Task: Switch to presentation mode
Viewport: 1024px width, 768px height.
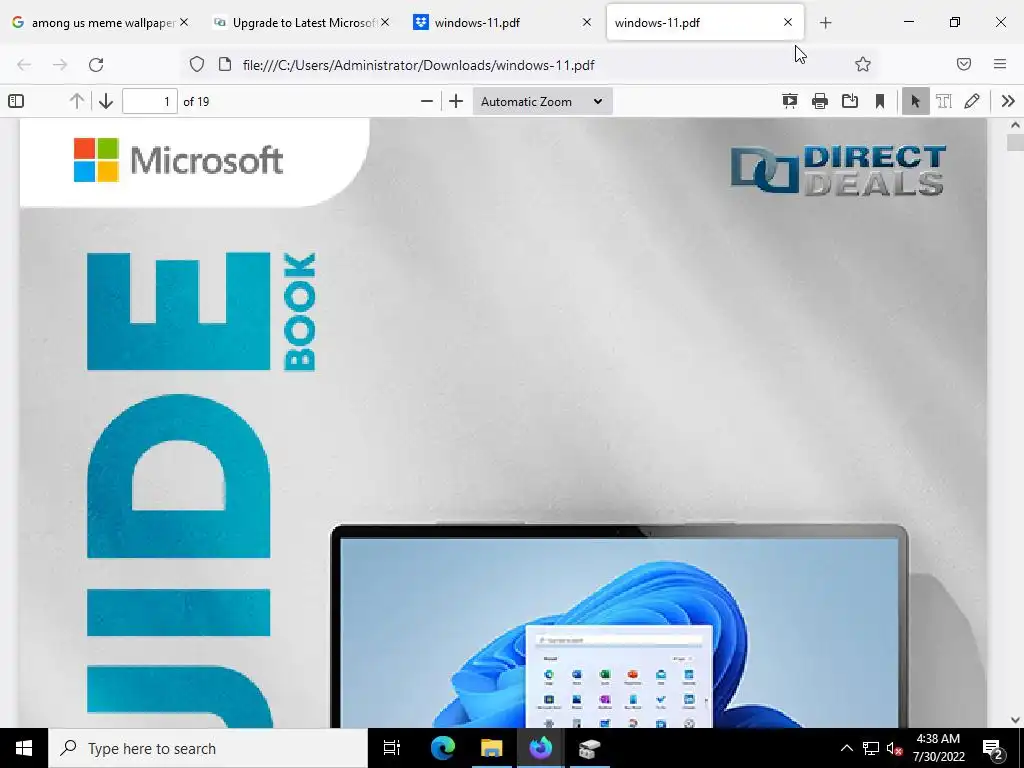Action: (x=790, y=101)
